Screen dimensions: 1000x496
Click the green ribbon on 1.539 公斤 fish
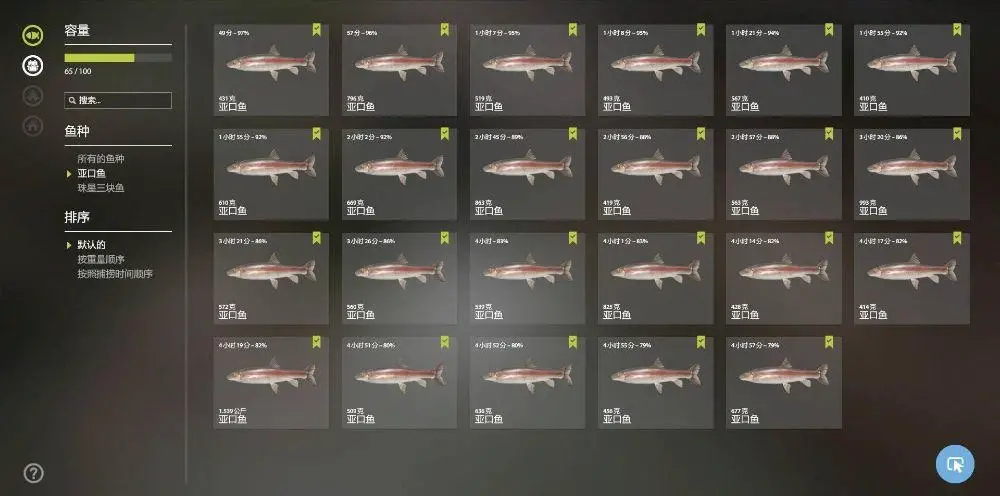coord(316,342)
